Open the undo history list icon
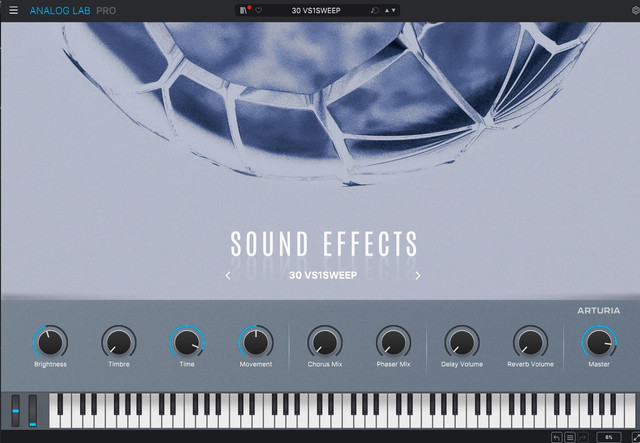The width and height of the screenshot is (640, 443). pos(570,437)
